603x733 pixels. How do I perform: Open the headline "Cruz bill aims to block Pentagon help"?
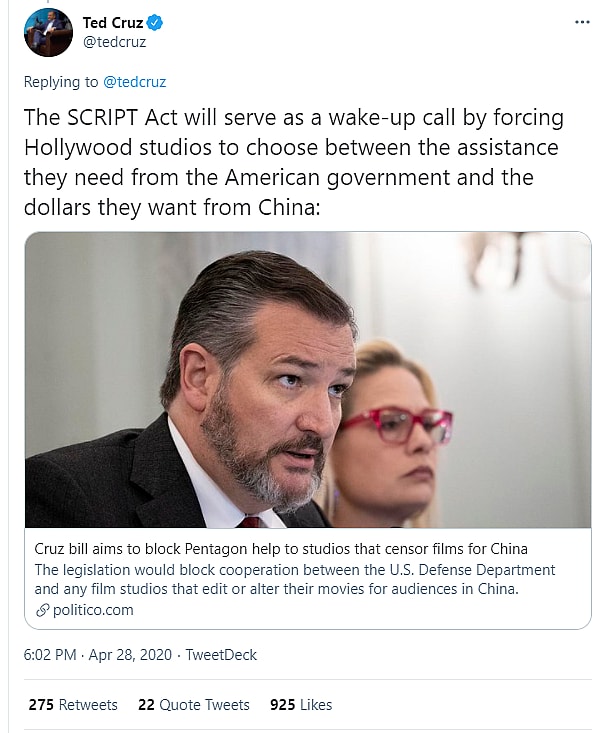tap(281, 549)
